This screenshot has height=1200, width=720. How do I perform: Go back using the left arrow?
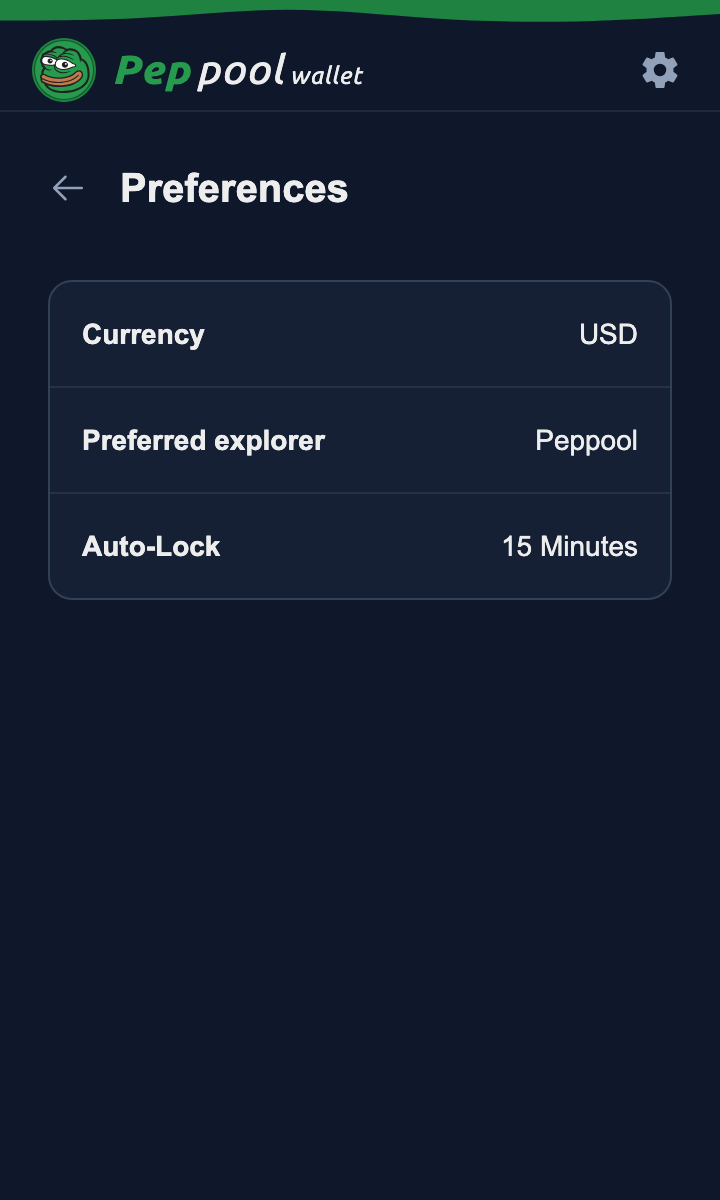[68, 188]
